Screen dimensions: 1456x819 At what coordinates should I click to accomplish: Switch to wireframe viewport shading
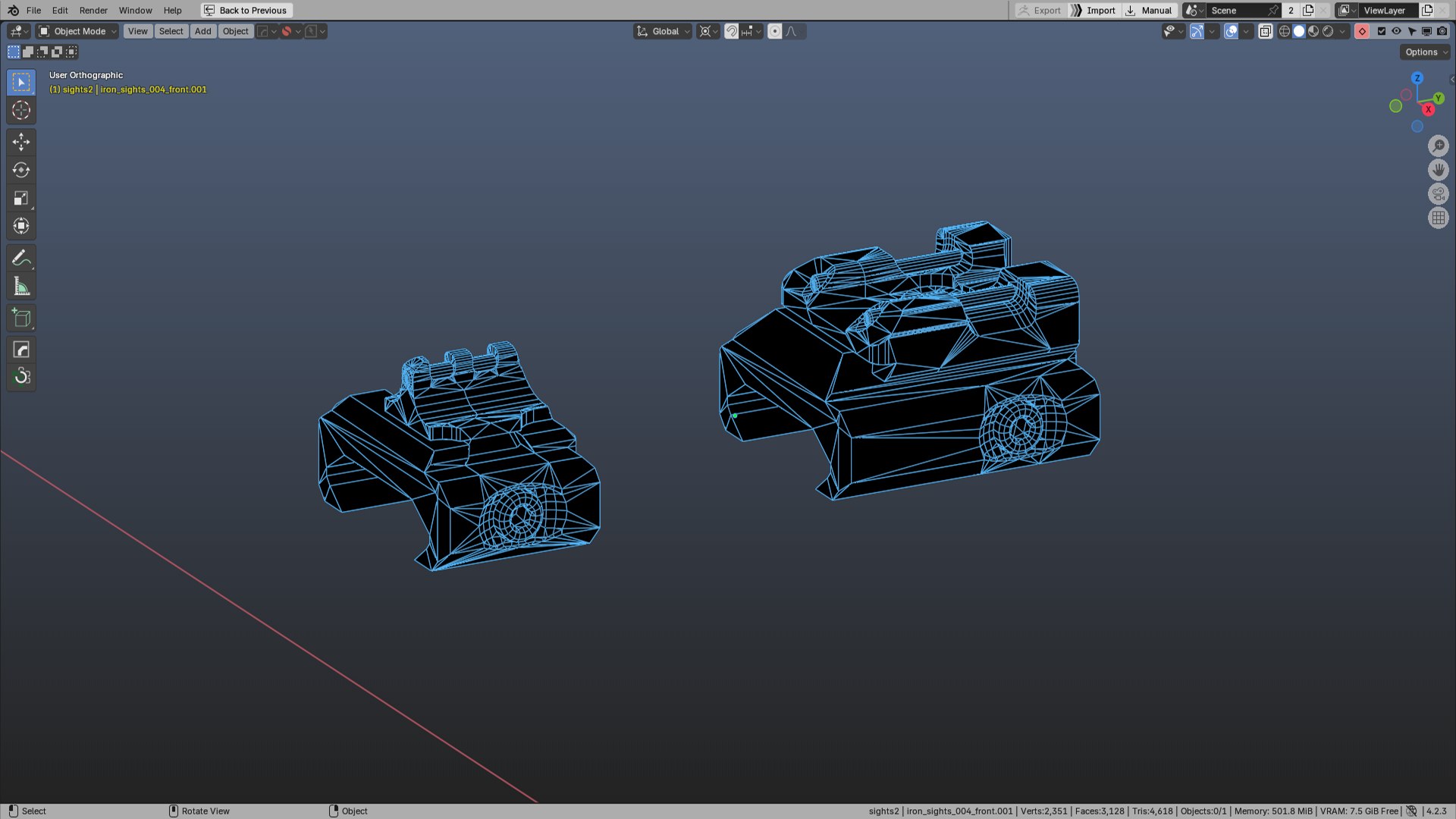(x=1284, y=31)
